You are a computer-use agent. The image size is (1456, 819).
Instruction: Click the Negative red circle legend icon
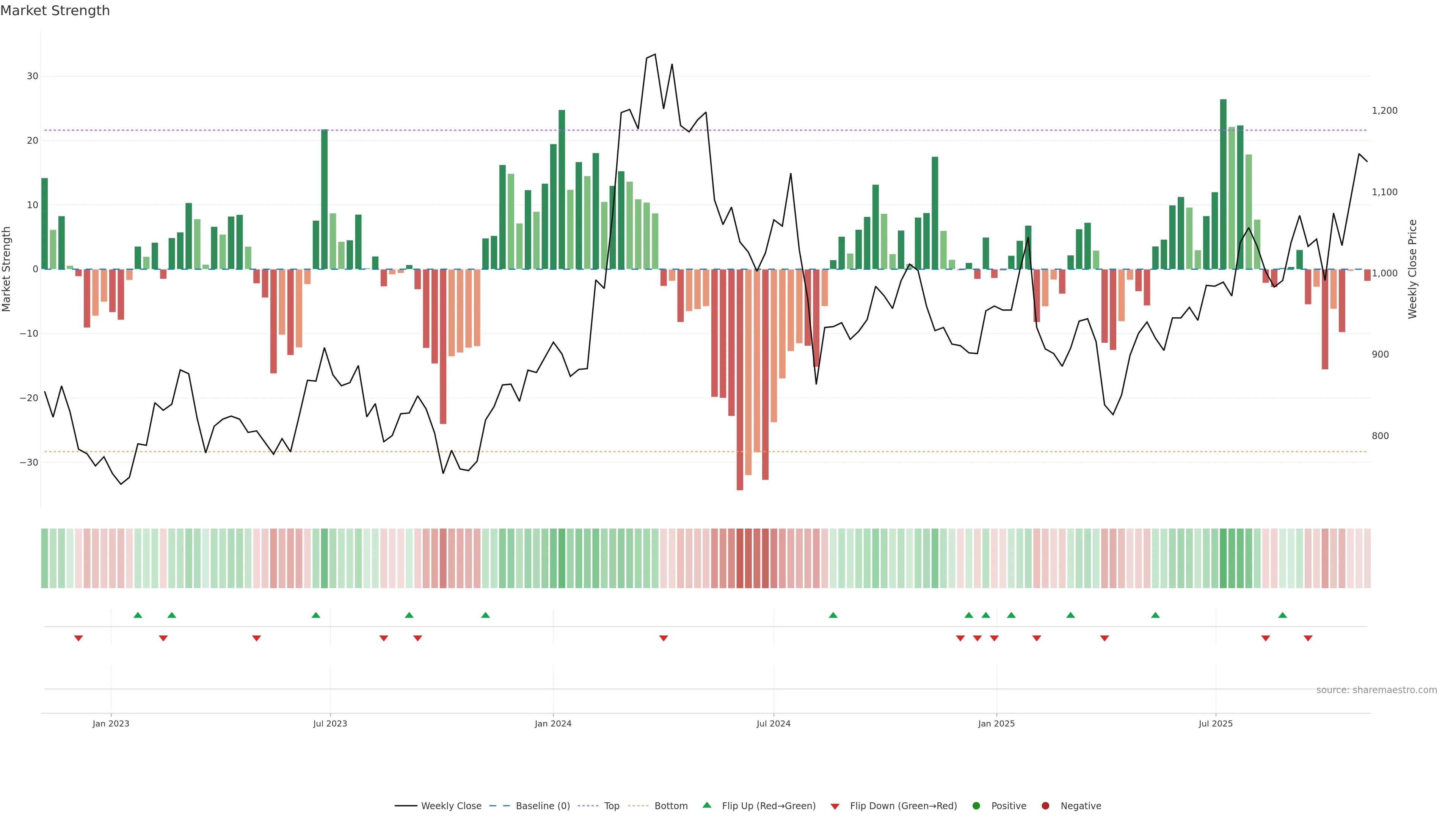click(x=1045, y=805)
